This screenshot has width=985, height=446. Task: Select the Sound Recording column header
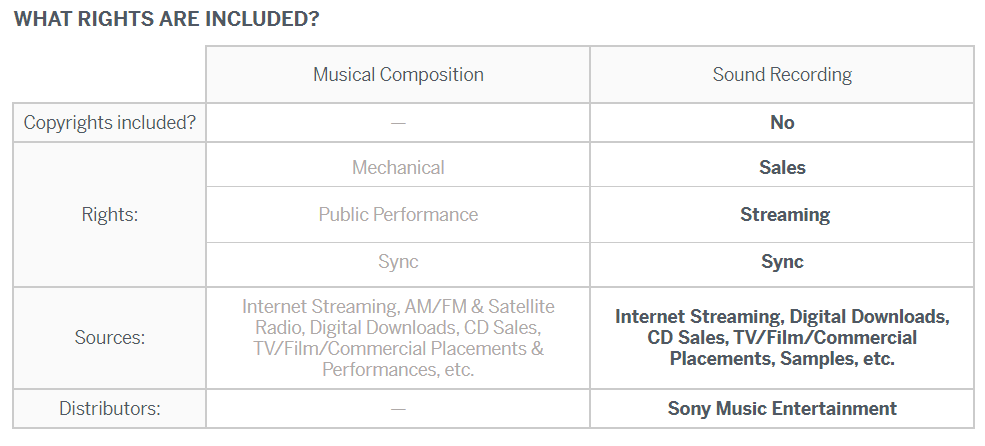click(x=782, y=75)
